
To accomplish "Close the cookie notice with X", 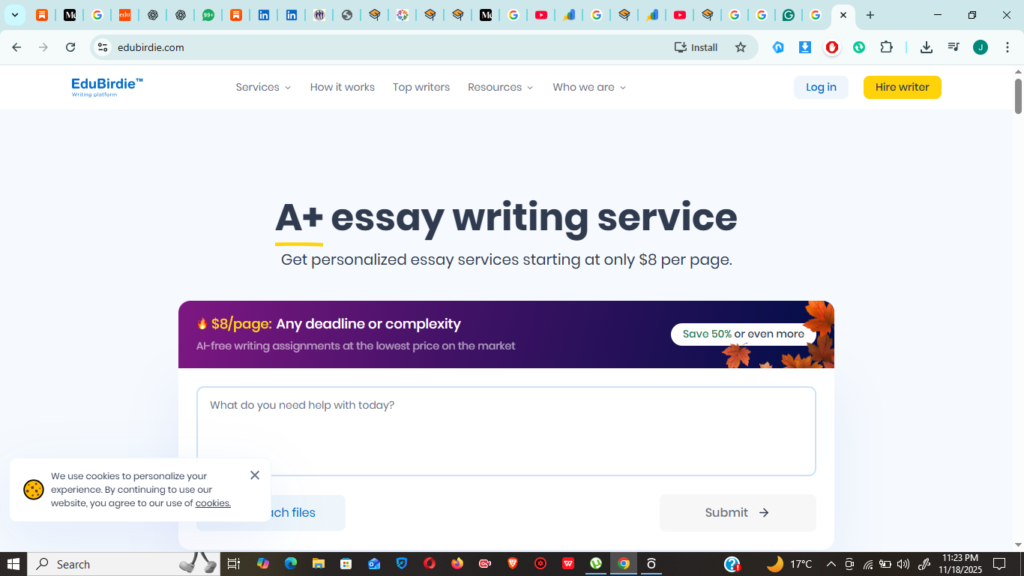I will pos(255,475).
